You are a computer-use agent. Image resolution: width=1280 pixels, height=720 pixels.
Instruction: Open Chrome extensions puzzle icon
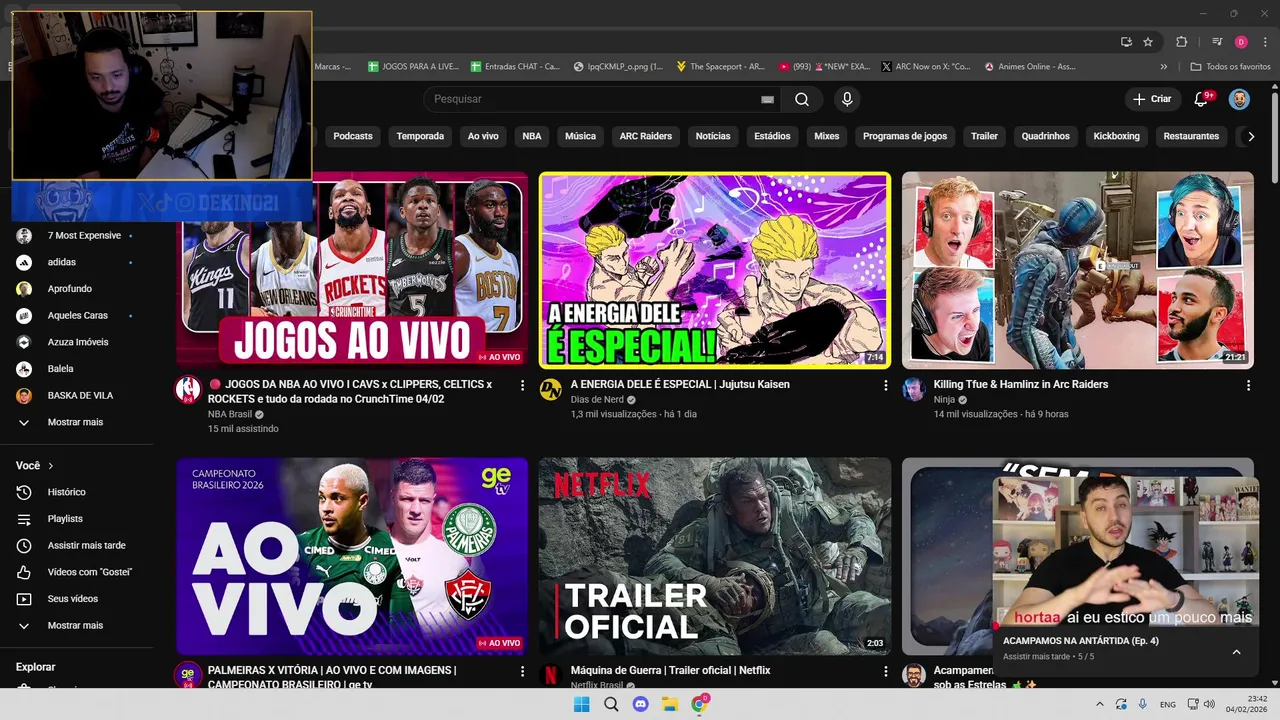1181,42
